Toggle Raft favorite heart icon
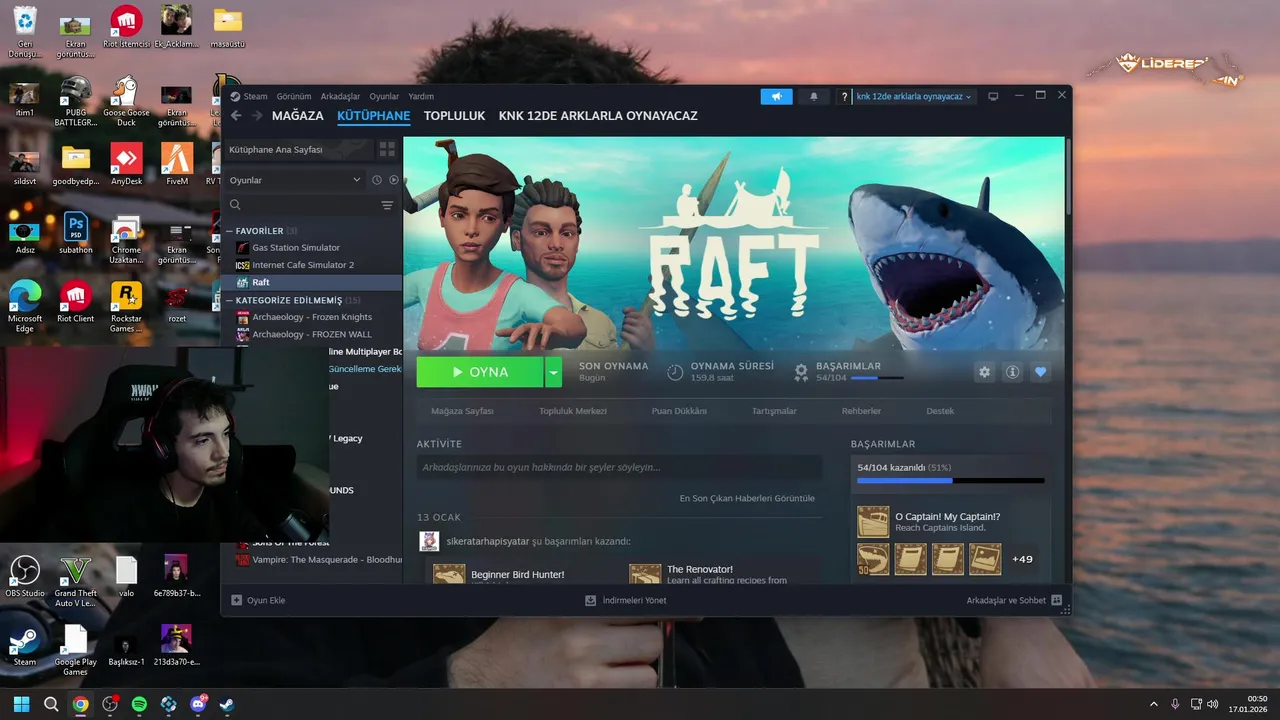 click(1040, 372)
